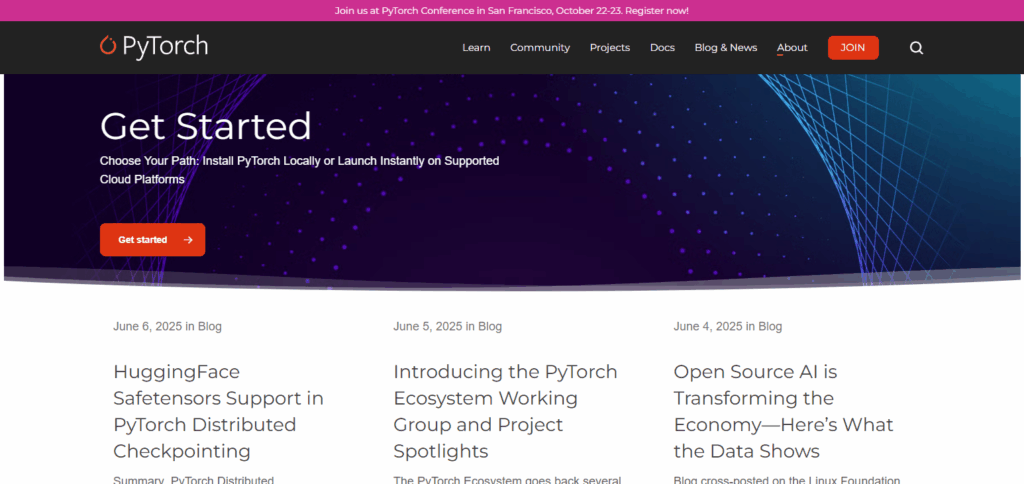Screen dimensions: 1024x484
Task: Open the Docs menu
Action: pos(662,48)
